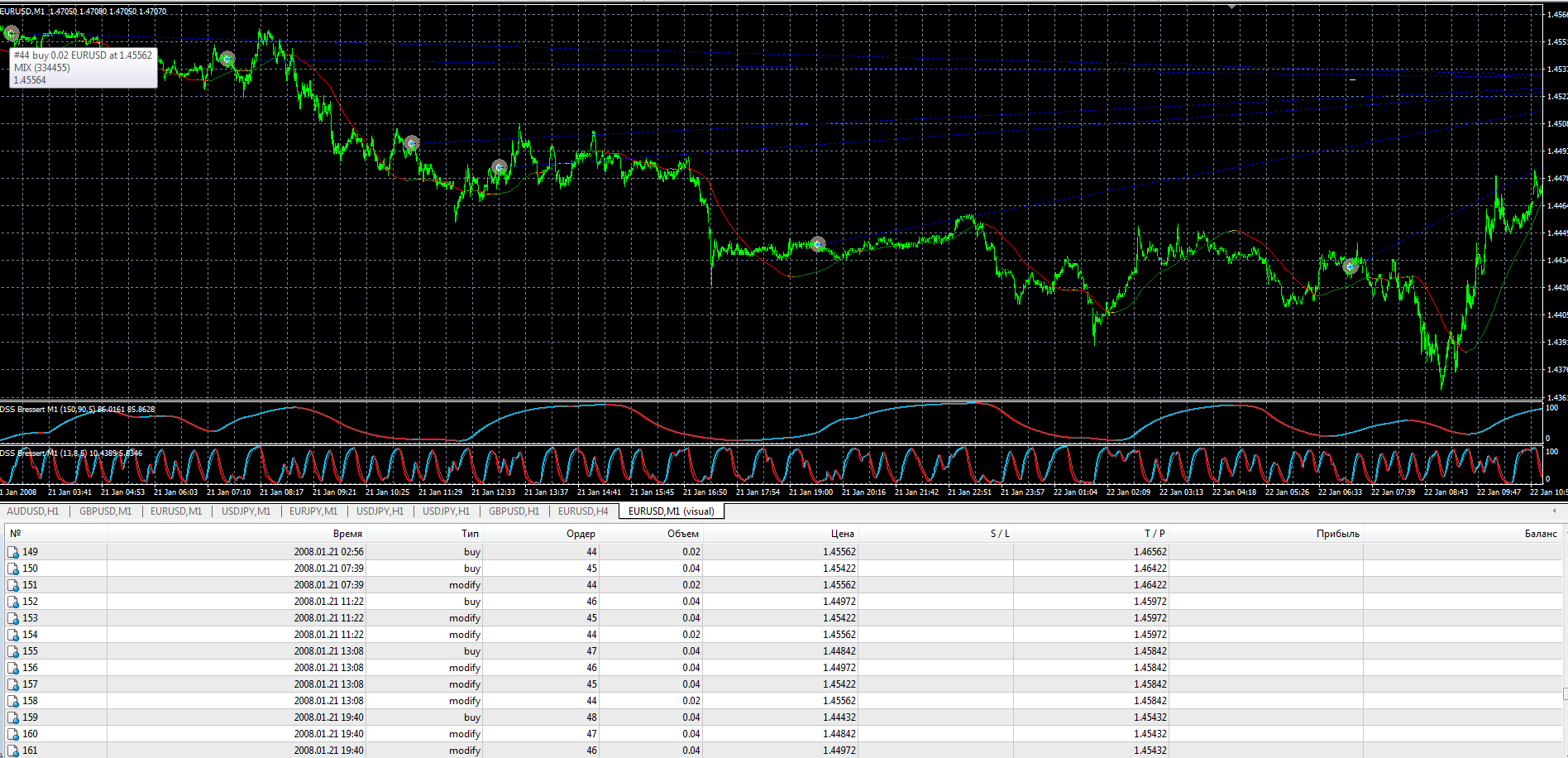Click the Баланс column header

click(x=1462, y=534)
